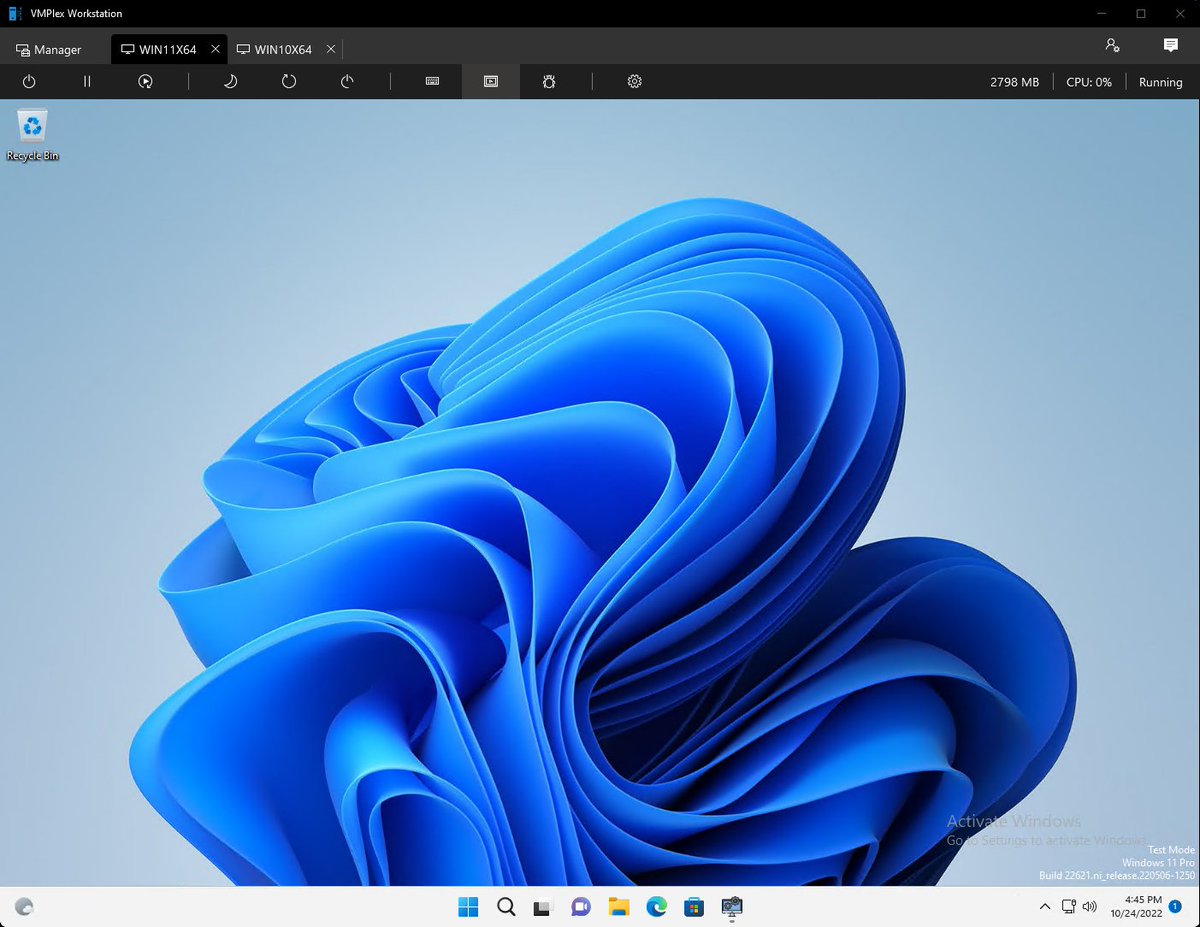Launch Microsoft Edge from the taskbar
Image resolution: width=1200 pixels, height=927 pixels.
pos(656,907)
